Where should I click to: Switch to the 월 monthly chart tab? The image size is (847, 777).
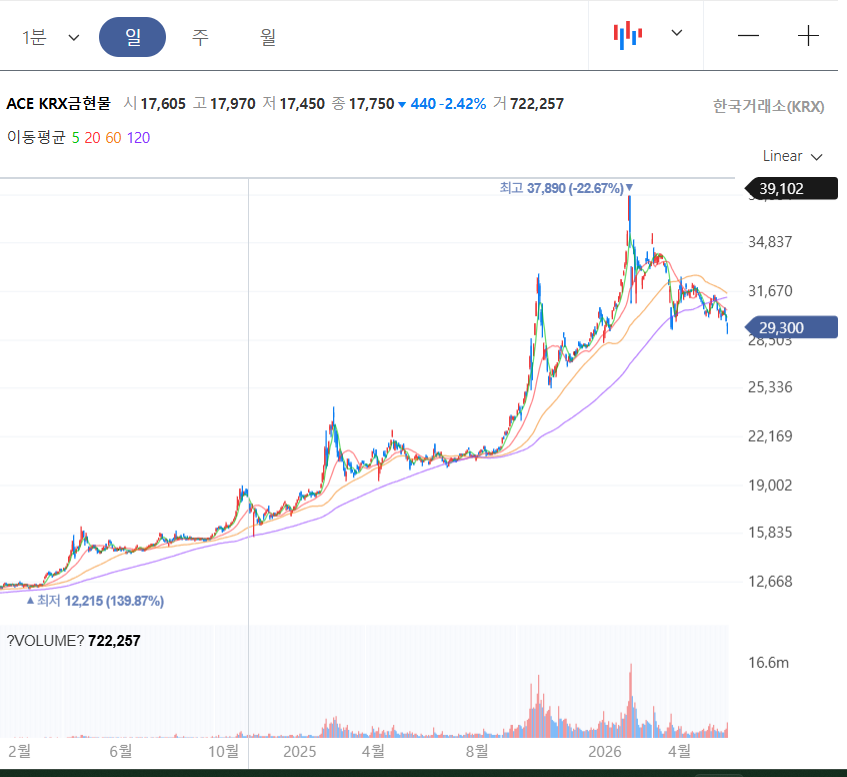(268, 37)
